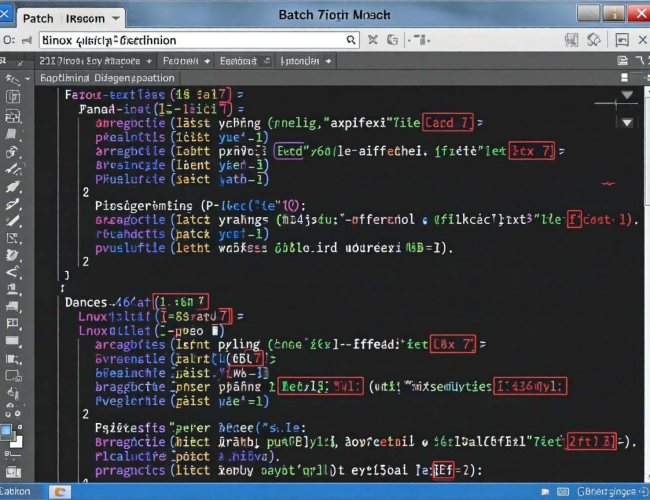Select the Eoptliminal Diegengpaetion document tab

107,78
